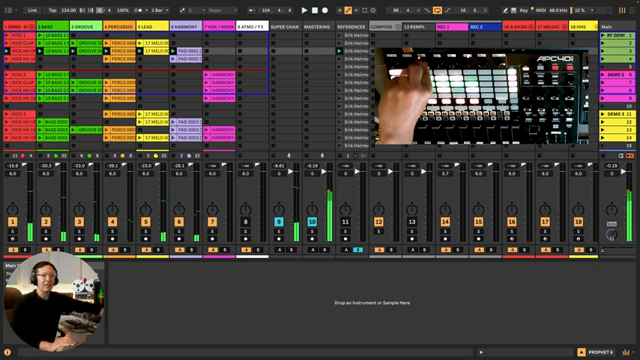Solo track 5 with S button

pyautogui.click(x=146, y=231)
